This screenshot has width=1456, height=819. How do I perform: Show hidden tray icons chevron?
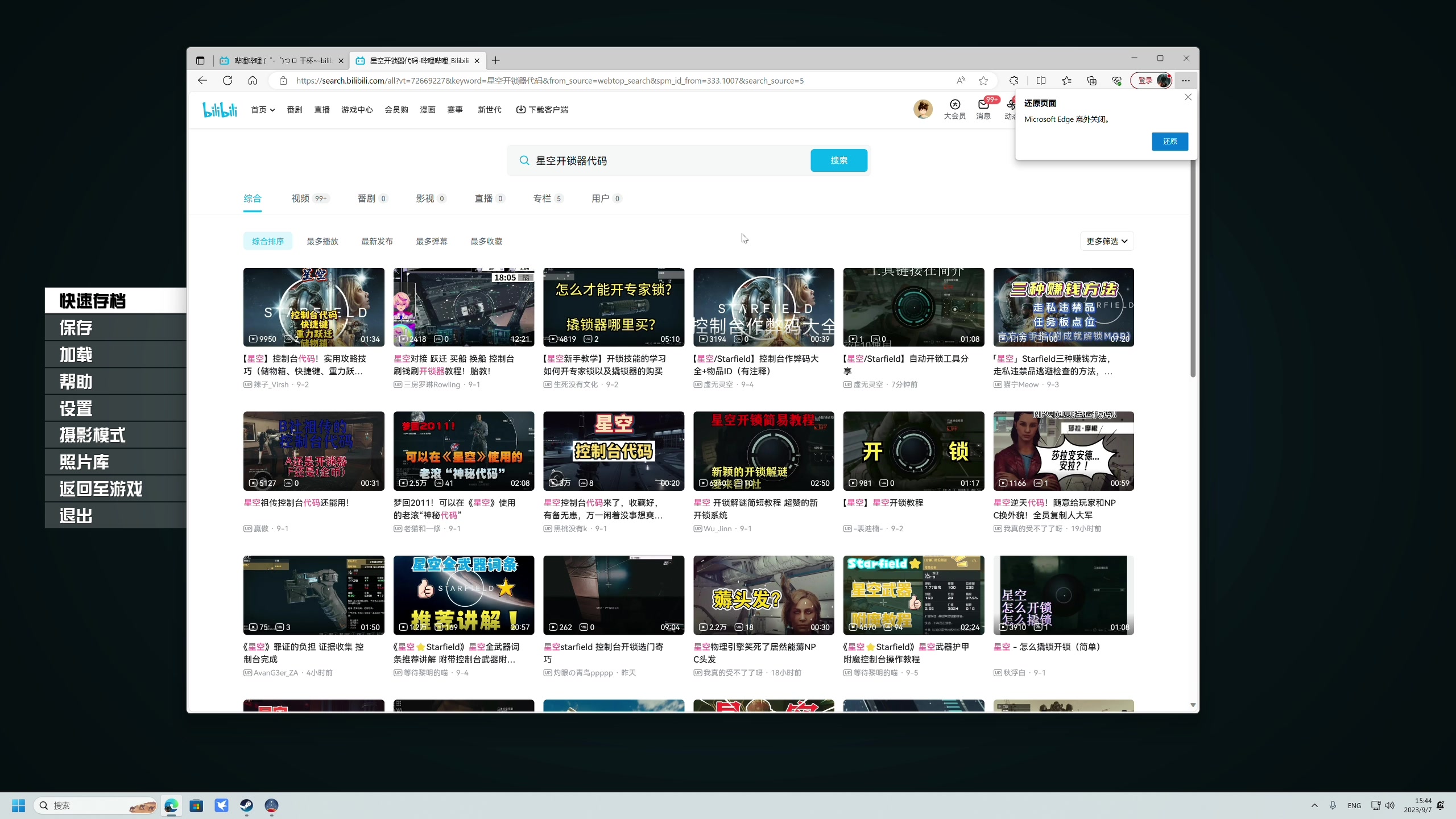pyautogui.click(x=1314, y=805)
